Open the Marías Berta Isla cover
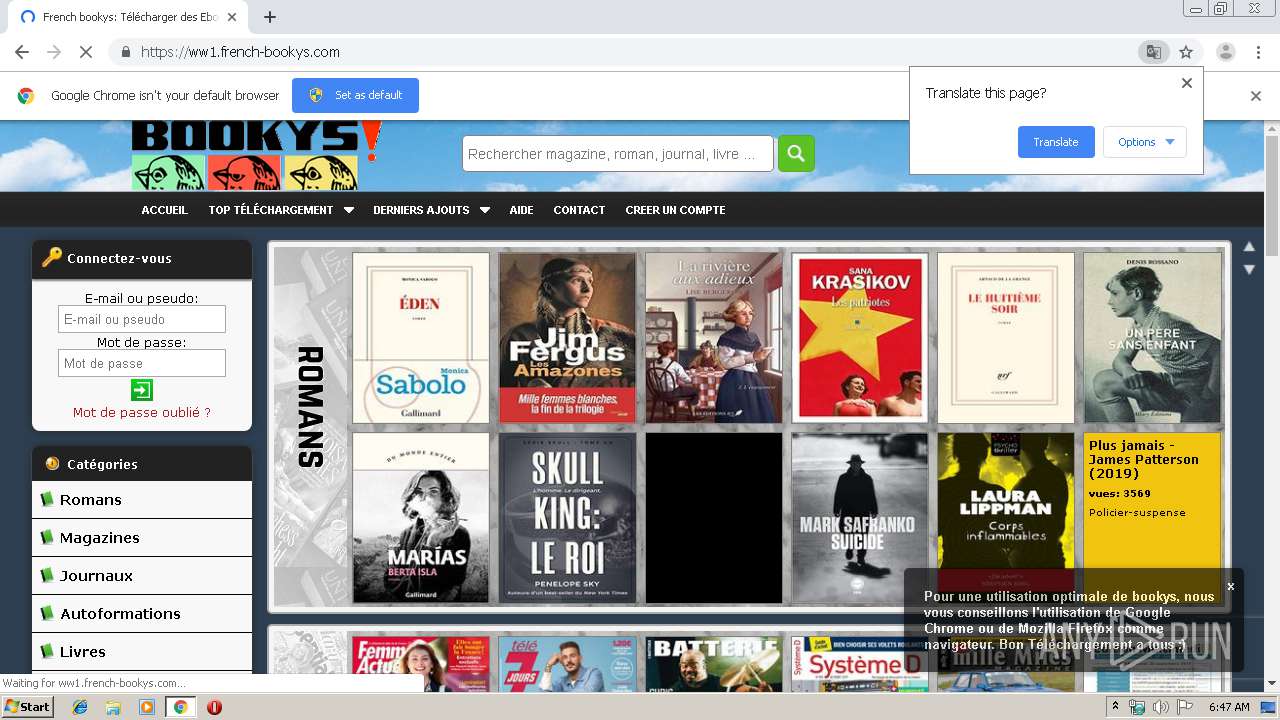This screenshot has height=720, width=1280. 421,518
